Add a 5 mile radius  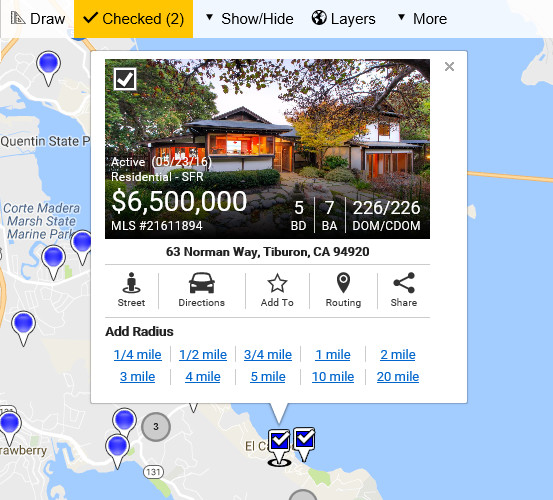click(x=268, y=377)
